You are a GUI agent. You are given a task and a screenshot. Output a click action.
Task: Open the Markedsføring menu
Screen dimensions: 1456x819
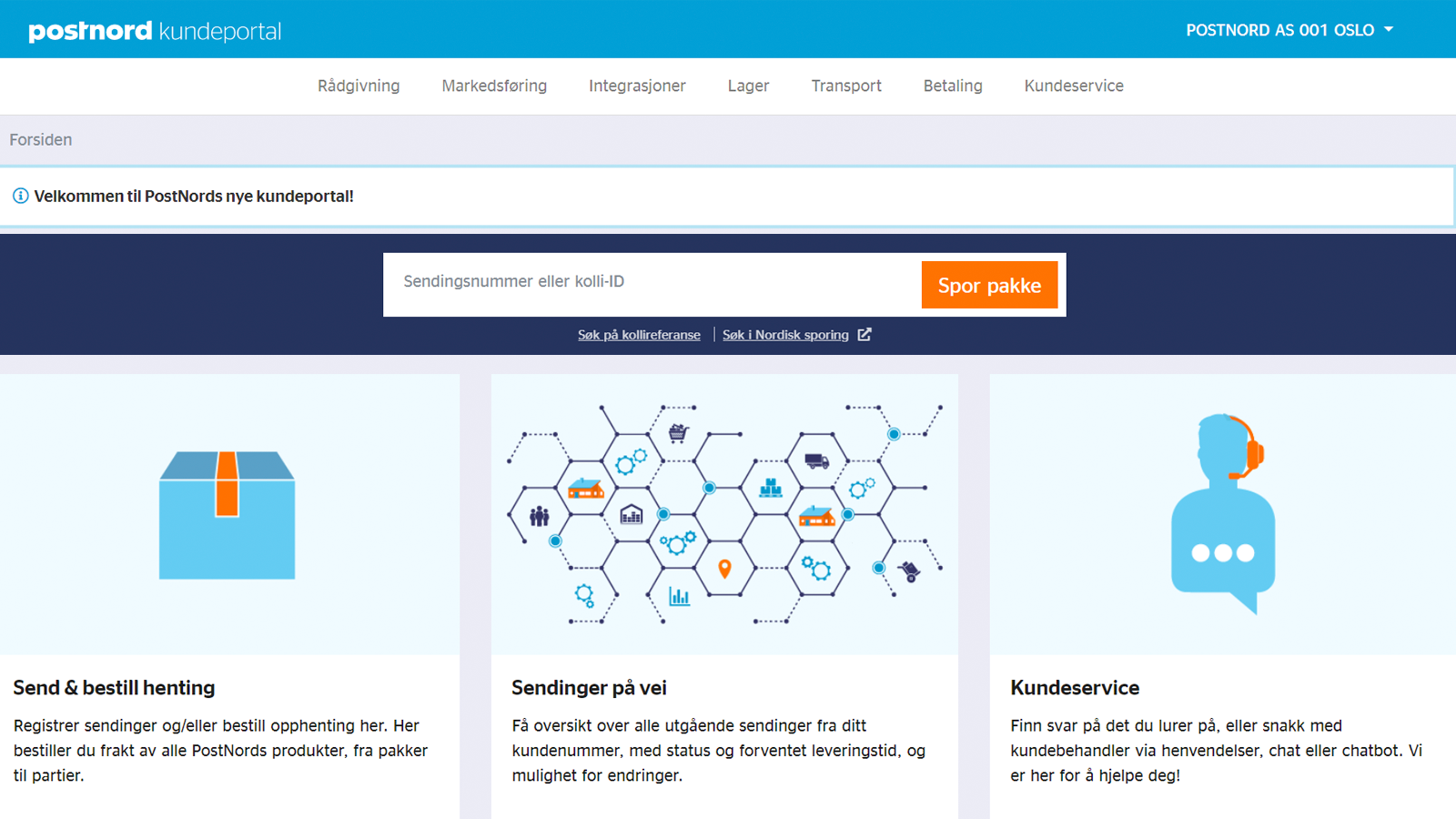[494, 86]
